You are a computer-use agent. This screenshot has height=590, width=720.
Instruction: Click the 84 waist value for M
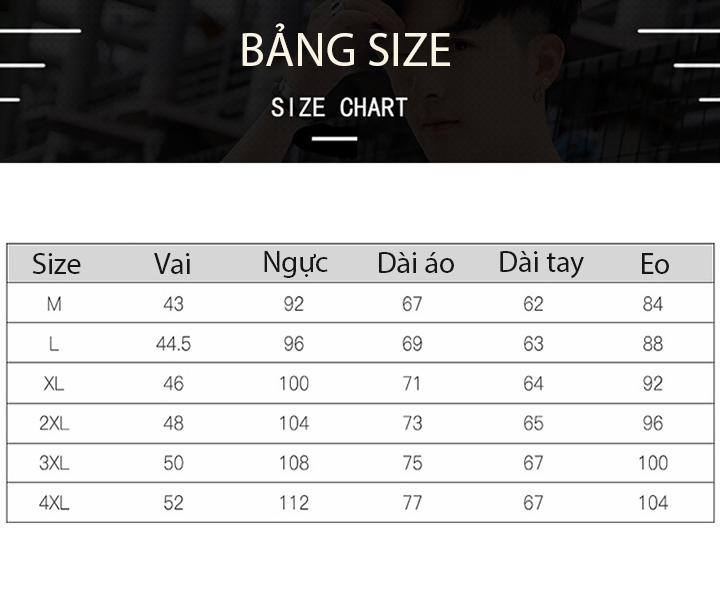pyautogui.click(x=653, y=304)
